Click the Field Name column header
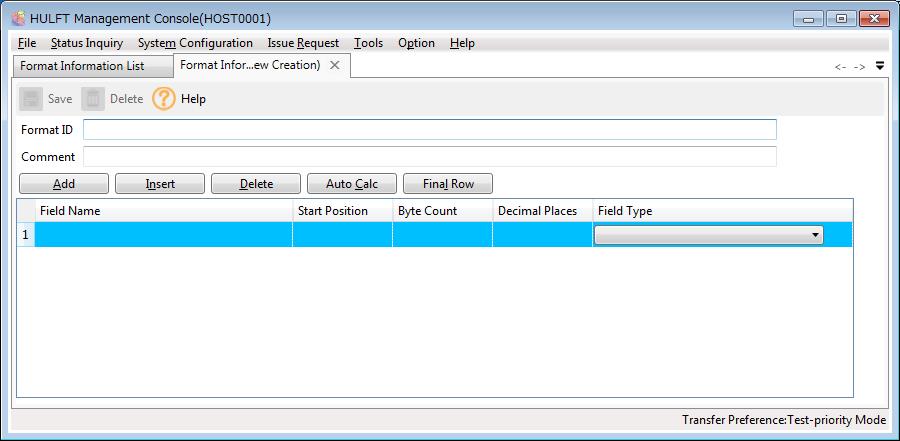Viewport: 900px width, 441px height. pos(164,211)
